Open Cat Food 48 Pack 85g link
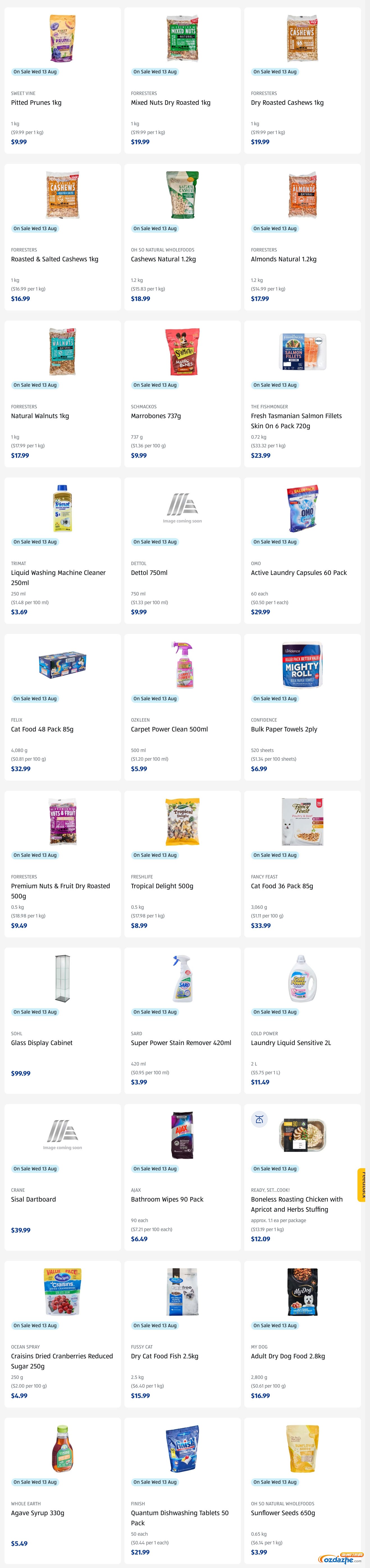The width and height of the screenshot is (370, 1568). (x=42, y=729)
